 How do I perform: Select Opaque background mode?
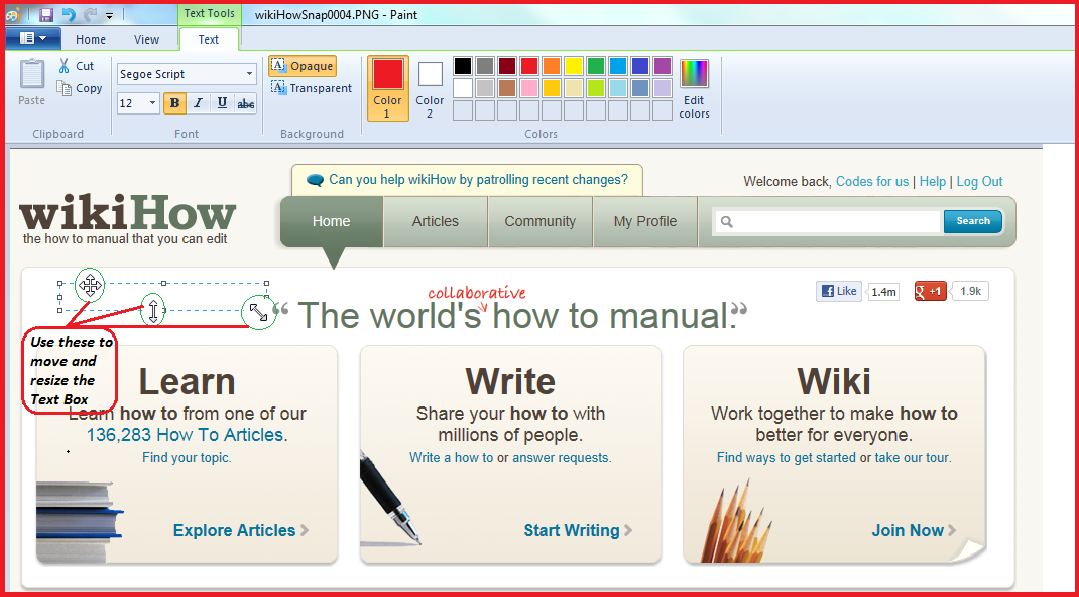(x=302, y=66)
